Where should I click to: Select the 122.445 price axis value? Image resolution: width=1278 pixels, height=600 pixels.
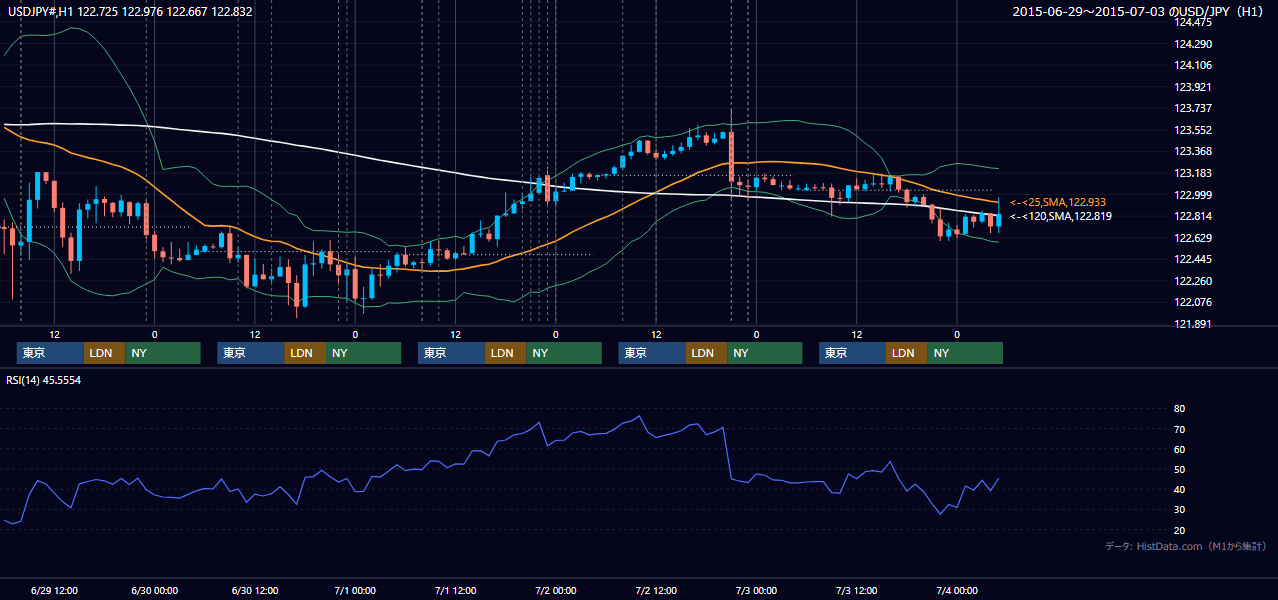(x=1195, y=259)
